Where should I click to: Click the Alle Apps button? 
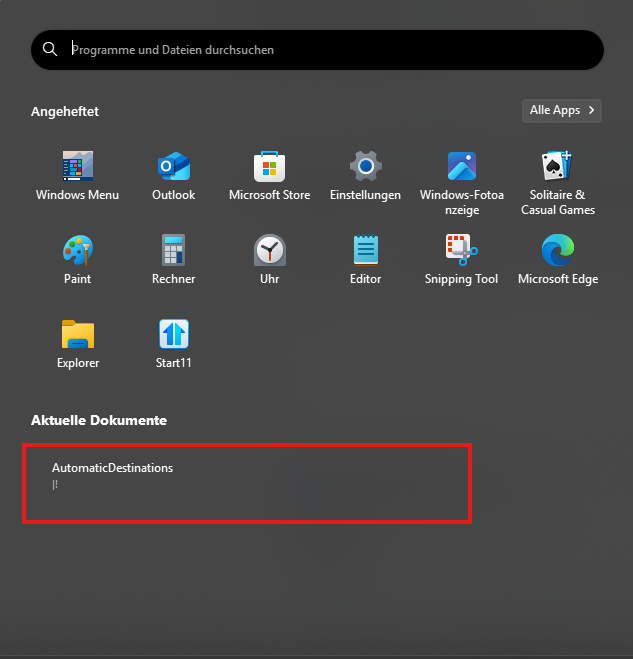555,110
